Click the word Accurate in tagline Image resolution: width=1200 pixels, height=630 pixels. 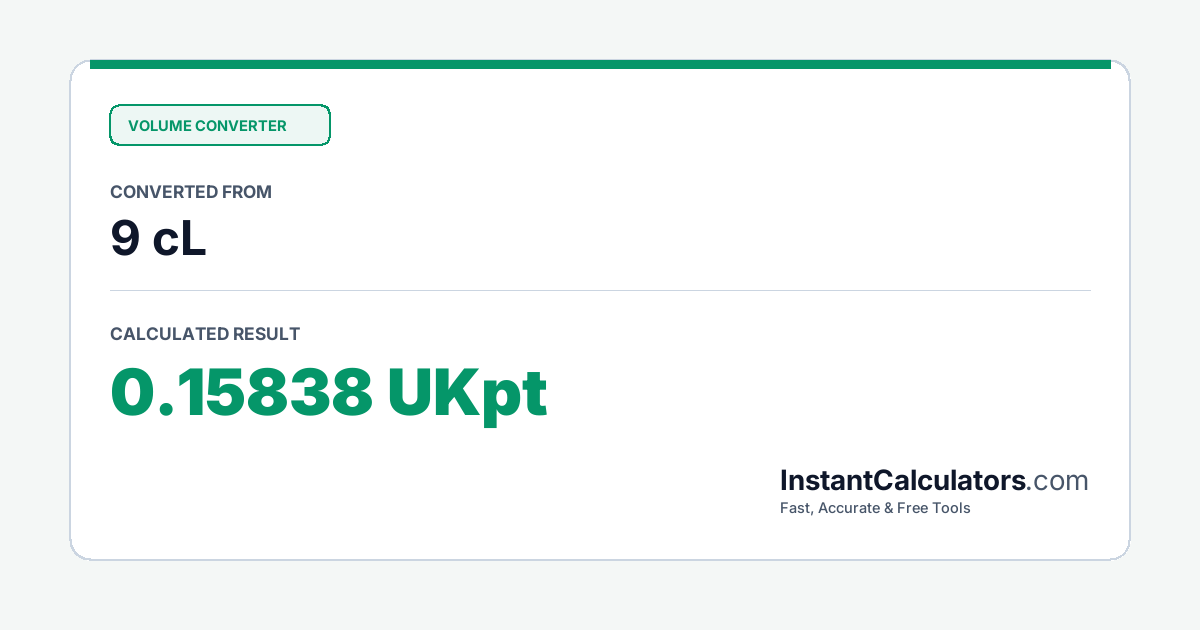851,508
